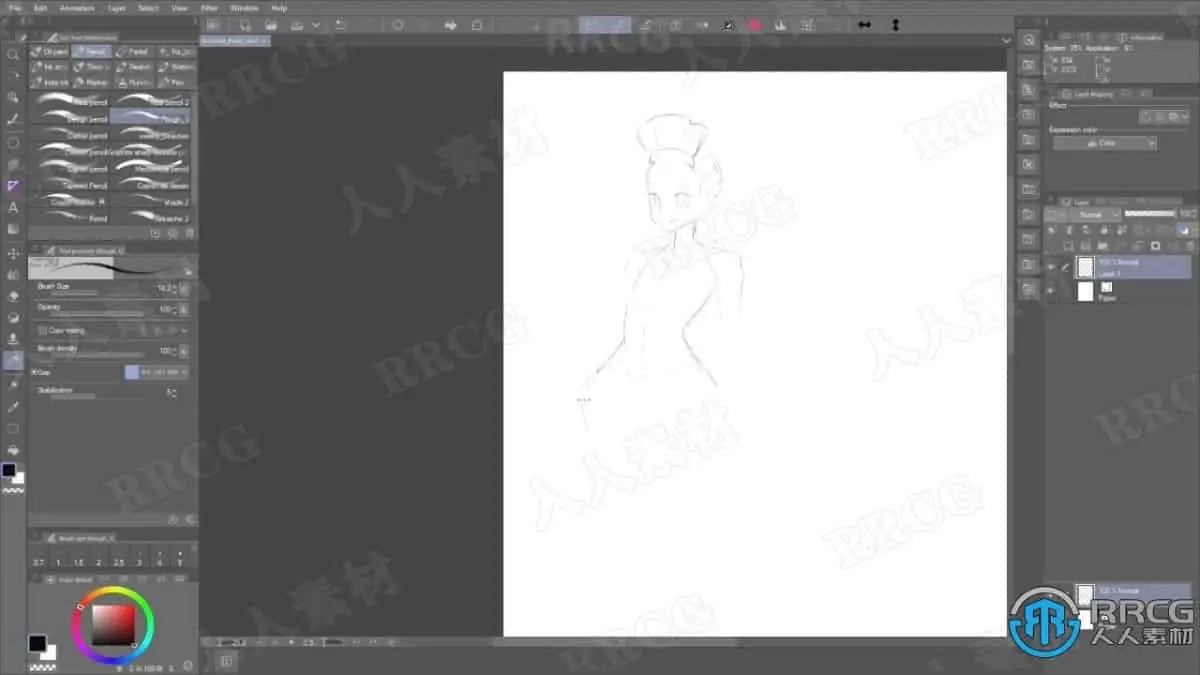1200x675 pixels.
Task: Select the Oil paint sub tool group tab
Action: point(51,51)
